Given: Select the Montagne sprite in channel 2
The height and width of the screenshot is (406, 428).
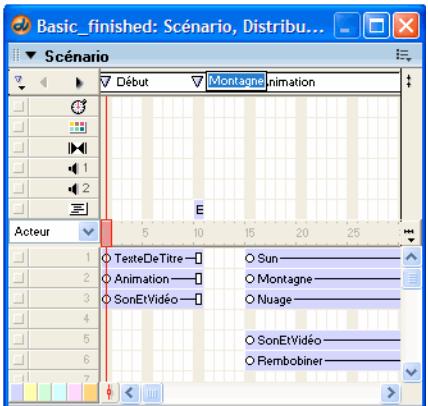Looking at the screenshot, I should point(323,279).
